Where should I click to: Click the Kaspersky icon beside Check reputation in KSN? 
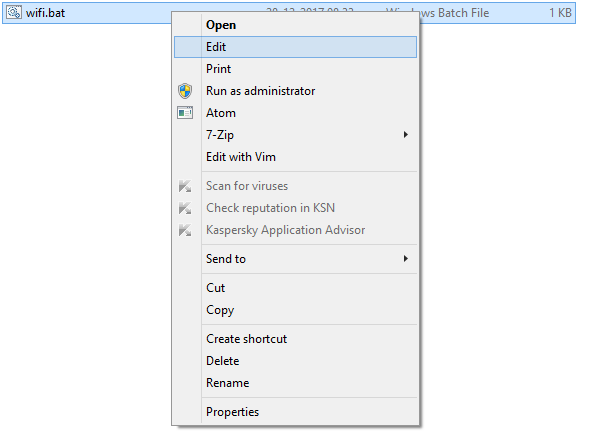tap(185, 208)
